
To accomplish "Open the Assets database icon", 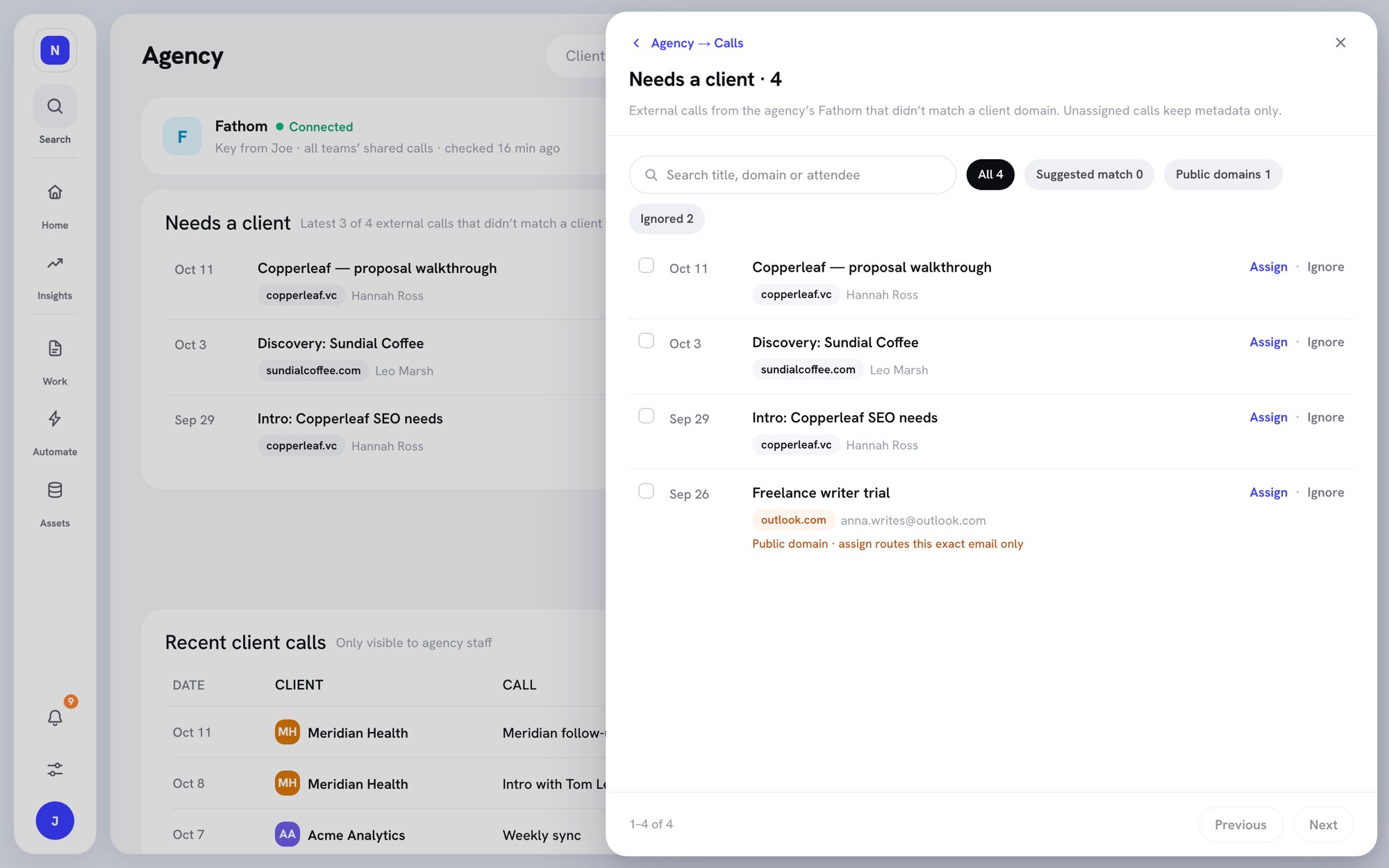I will click(x=55, y=490).
